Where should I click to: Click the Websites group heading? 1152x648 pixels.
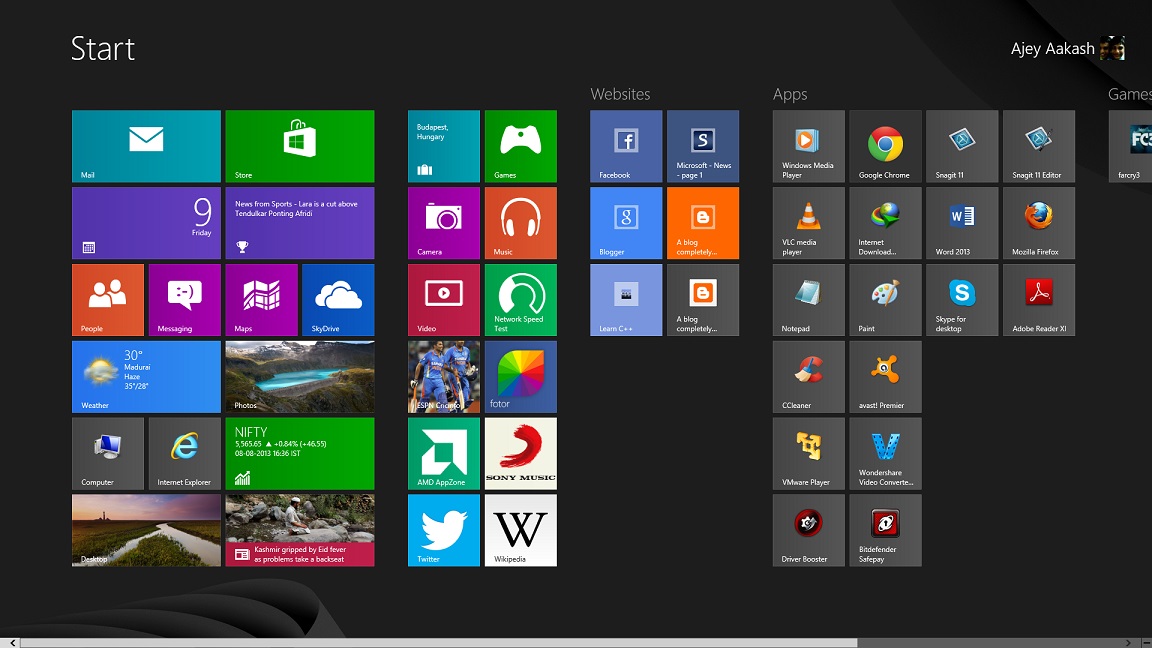point(620,94)
